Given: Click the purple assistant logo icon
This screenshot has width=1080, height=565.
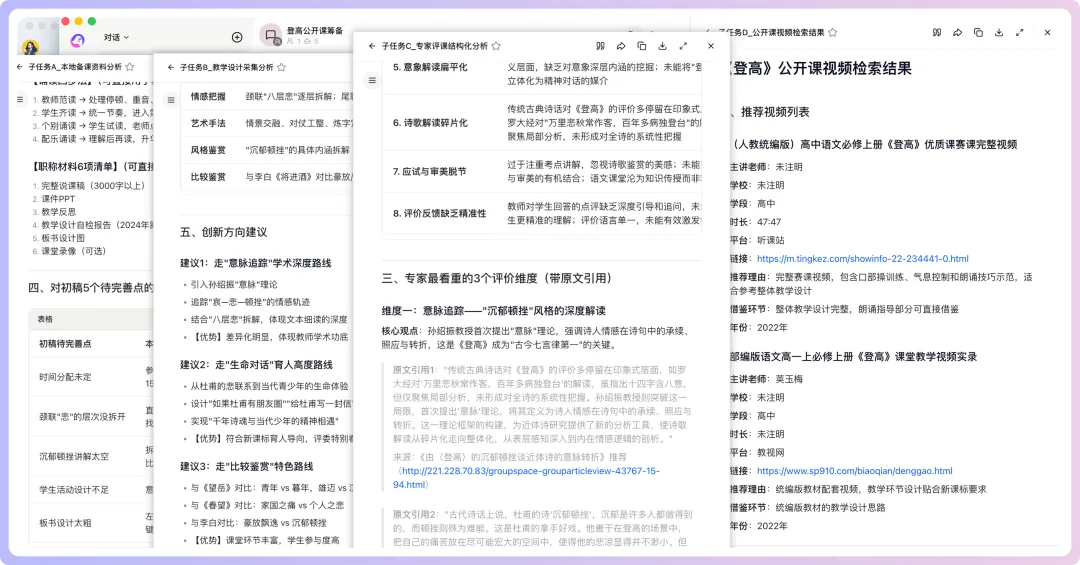Looking at the screenshot, I should (77, 41).
